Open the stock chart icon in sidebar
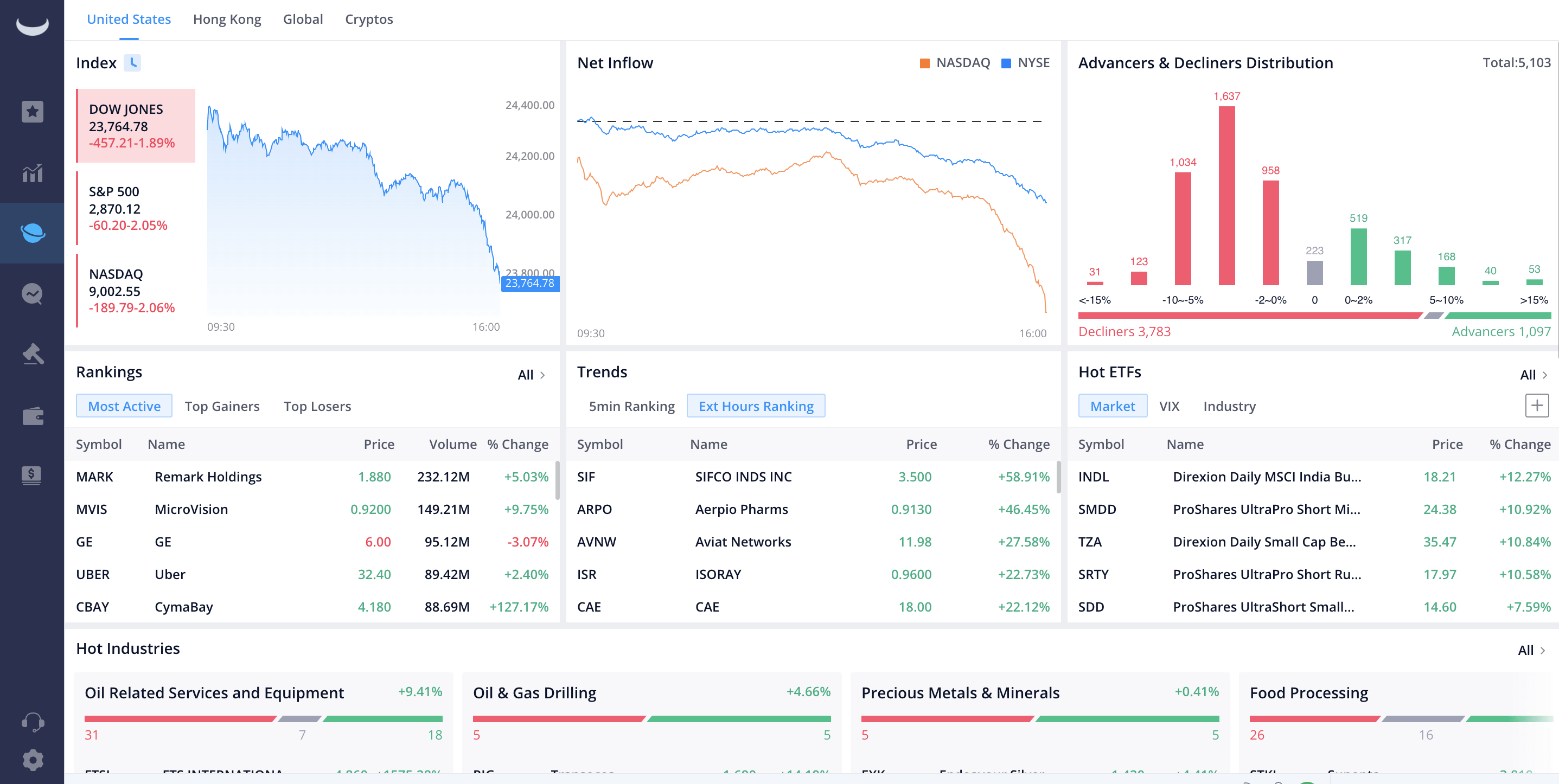1559x784 pixels. point(32,173)
